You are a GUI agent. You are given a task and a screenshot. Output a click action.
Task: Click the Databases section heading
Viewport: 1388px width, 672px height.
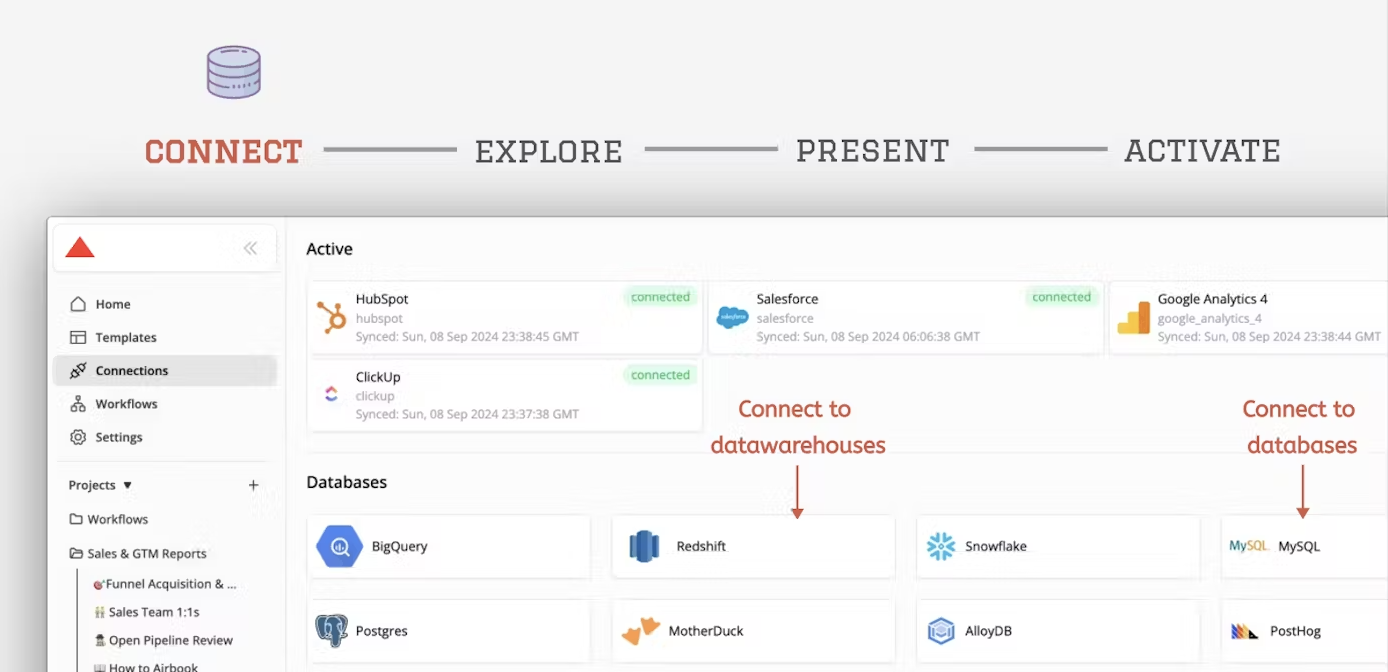[347, 482]
